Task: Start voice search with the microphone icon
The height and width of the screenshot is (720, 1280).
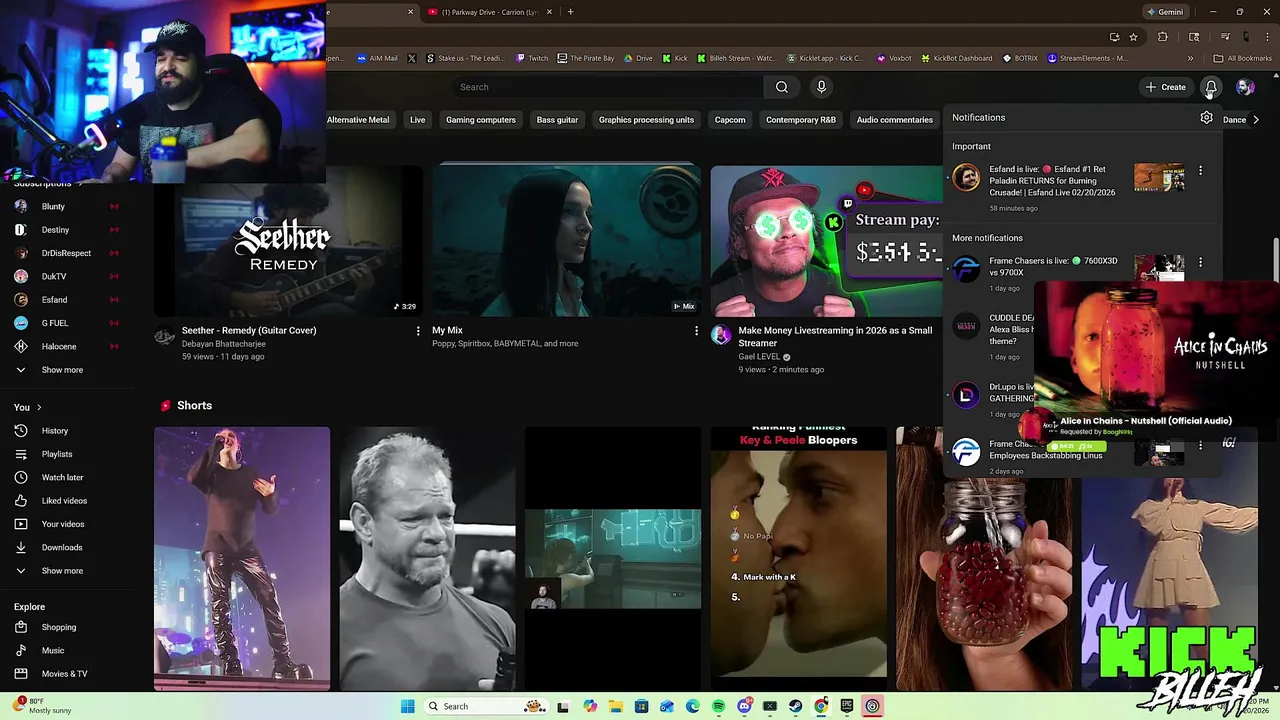Action: click(821, 87)
